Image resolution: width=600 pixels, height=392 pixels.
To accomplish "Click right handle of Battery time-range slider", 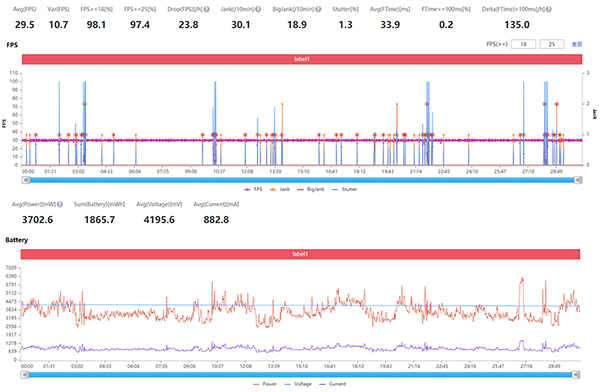I will coord(576,375).
